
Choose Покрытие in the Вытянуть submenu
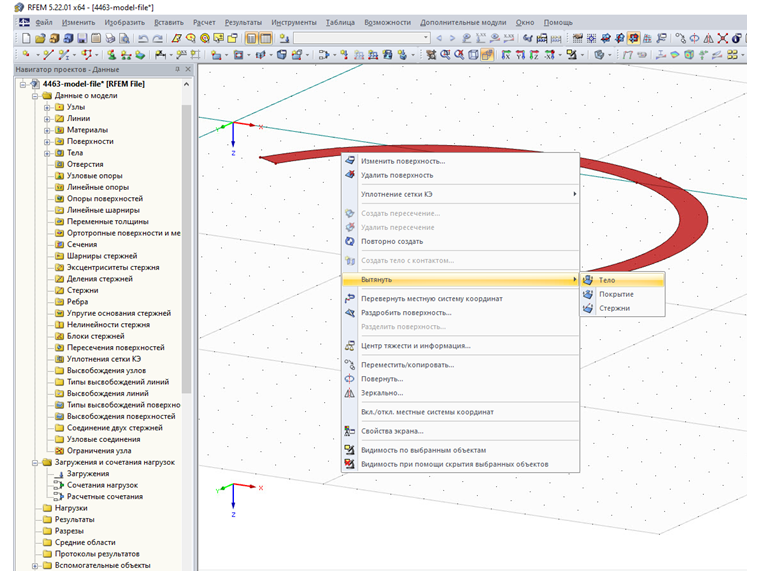pyautogui.click(x=622, y=294)
